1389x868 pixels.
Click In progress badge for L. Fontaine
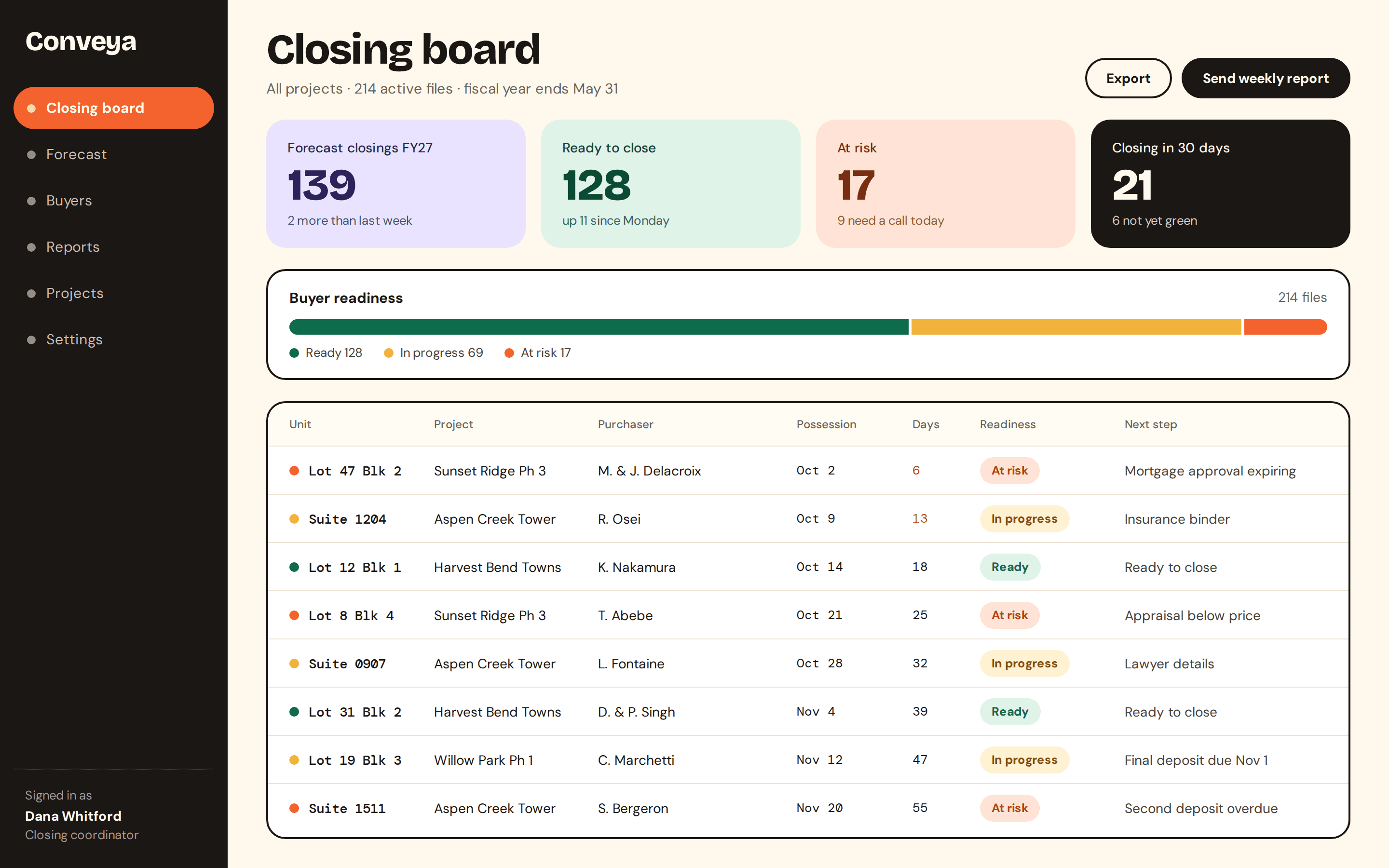(x=1024, y=664)
